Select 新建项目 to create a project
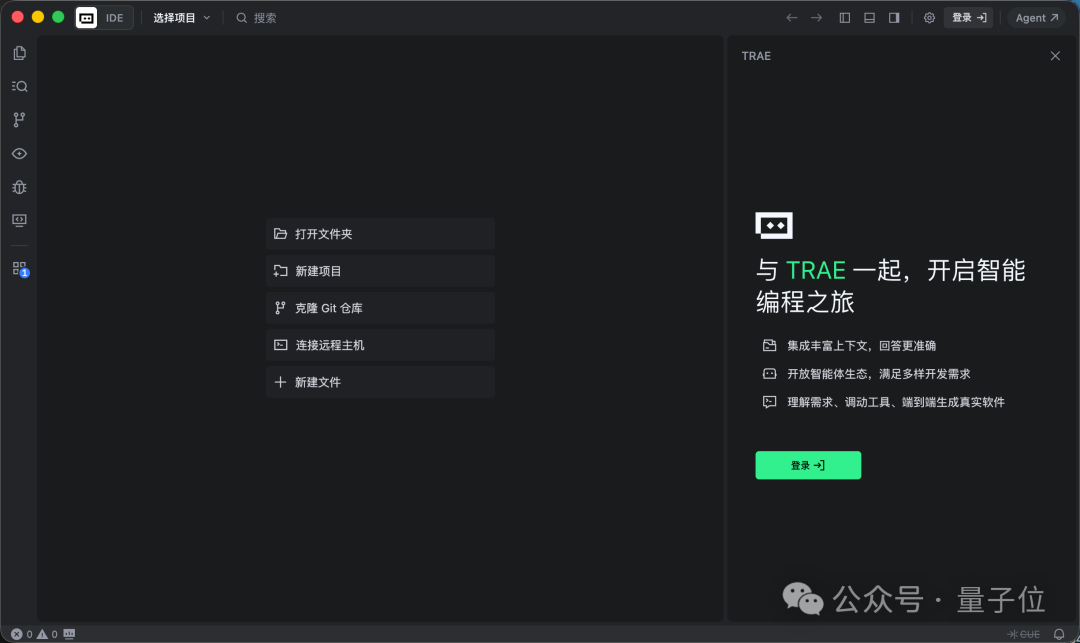 point(380,271)
